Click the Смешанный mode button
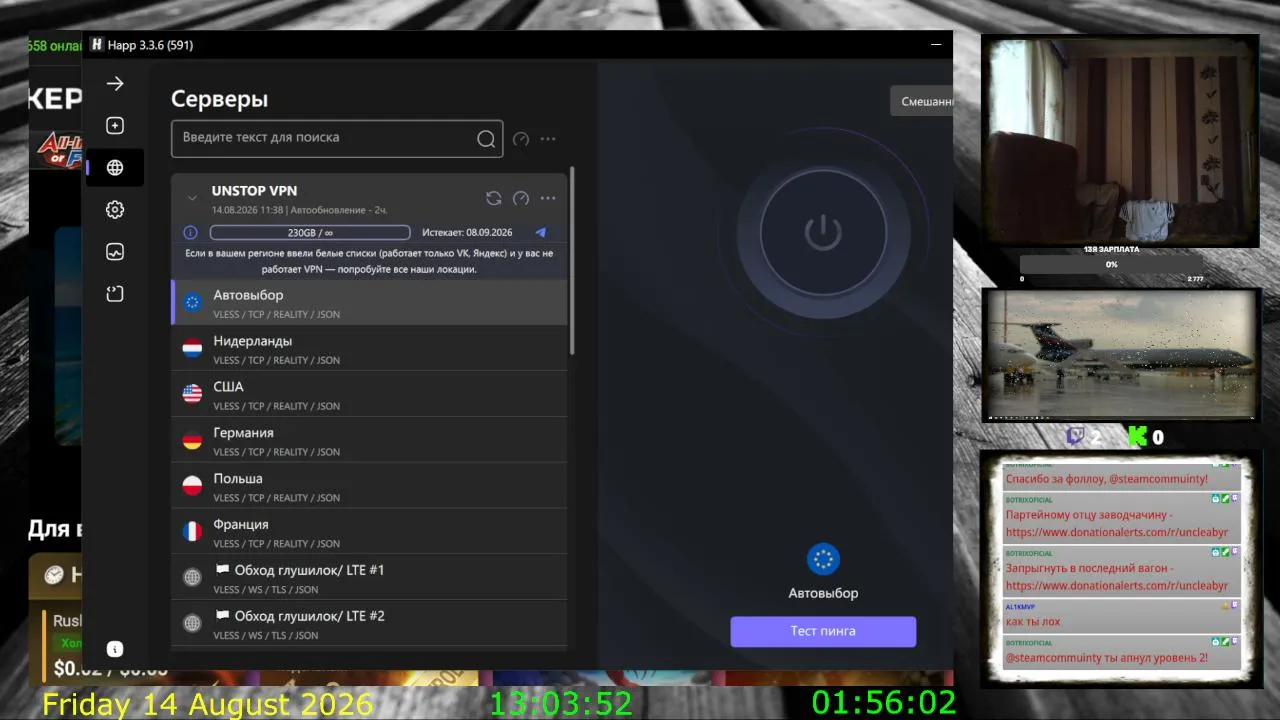Screen dimensions: 1280x720 922,101
